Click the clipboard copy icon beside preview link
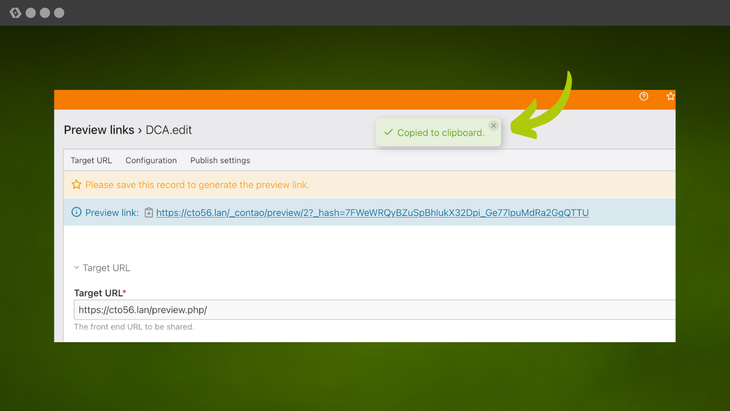The width and height of the screenshot is (730, 411). pos(149,213)
